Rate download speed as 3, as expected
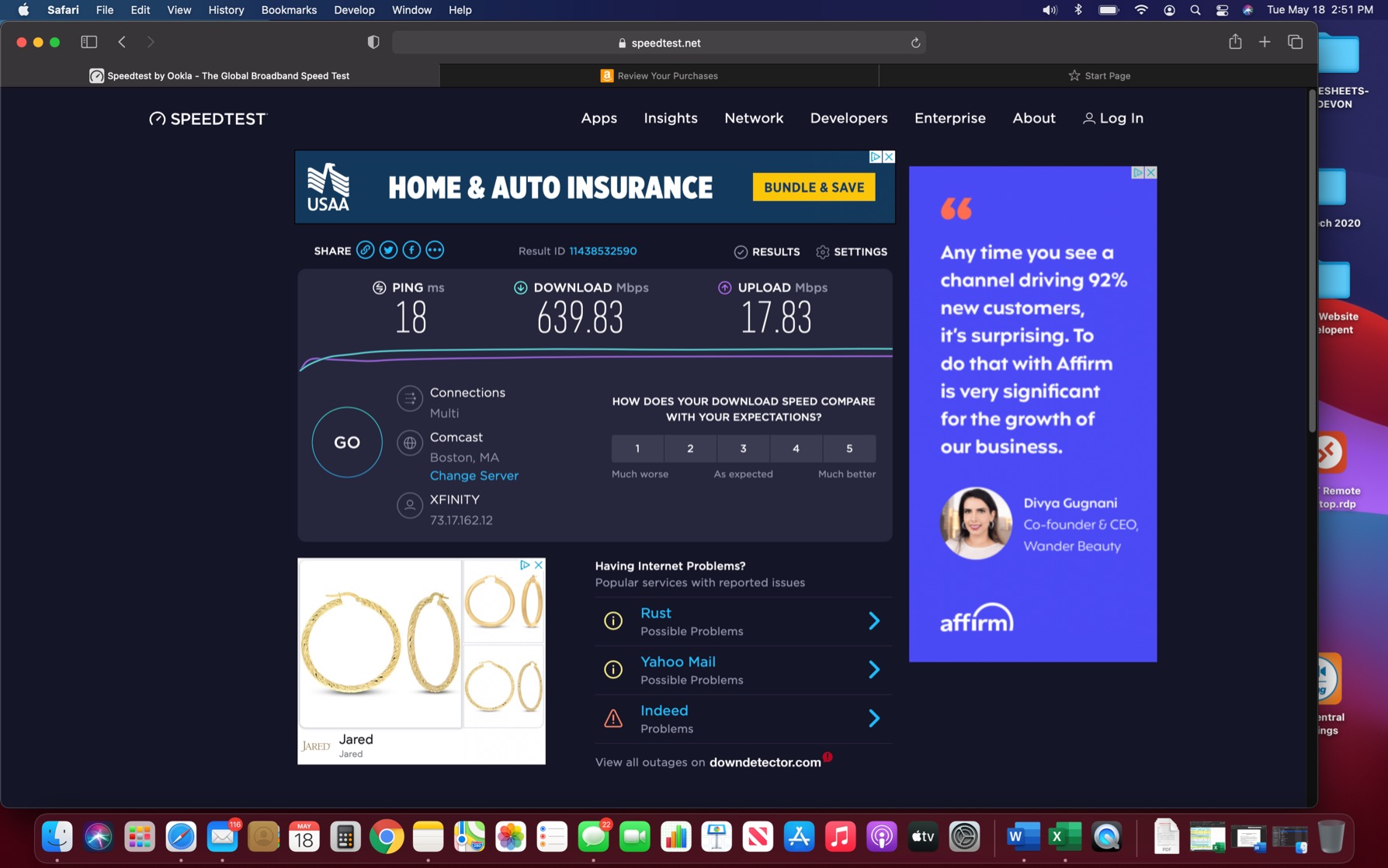 click(743, 448)
